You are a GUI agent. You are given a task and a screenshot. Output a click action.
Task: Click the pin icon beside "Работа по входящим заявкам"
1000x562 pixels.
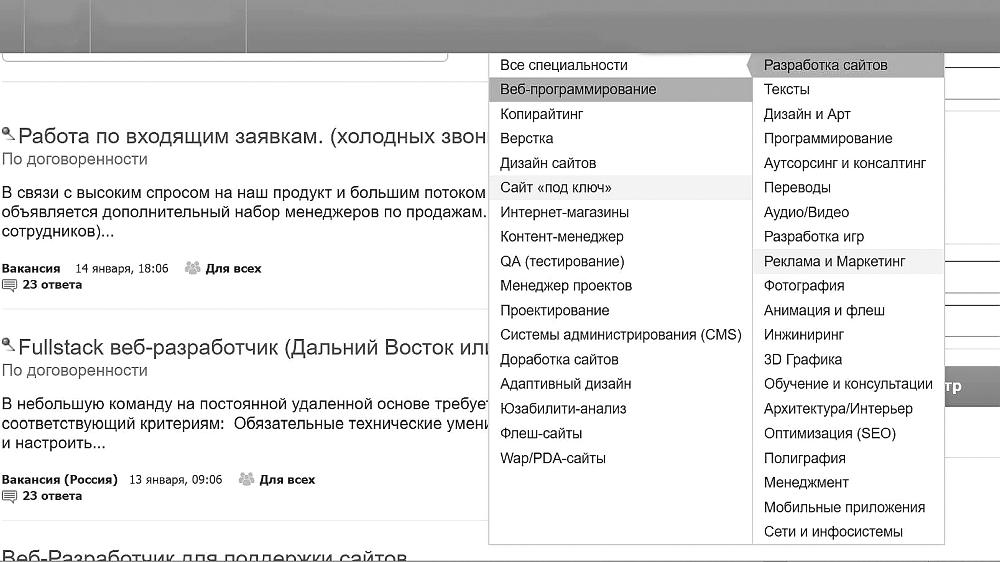[9, 135]
